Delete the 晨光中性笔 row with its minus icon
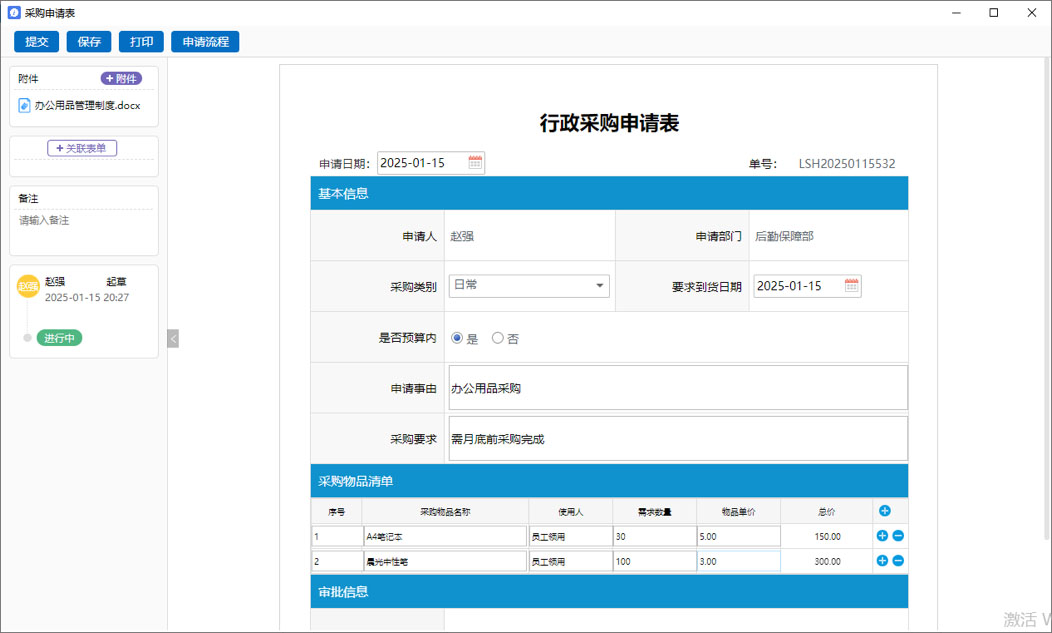The width and height of the screenshot is (1052, 633). 898,561
